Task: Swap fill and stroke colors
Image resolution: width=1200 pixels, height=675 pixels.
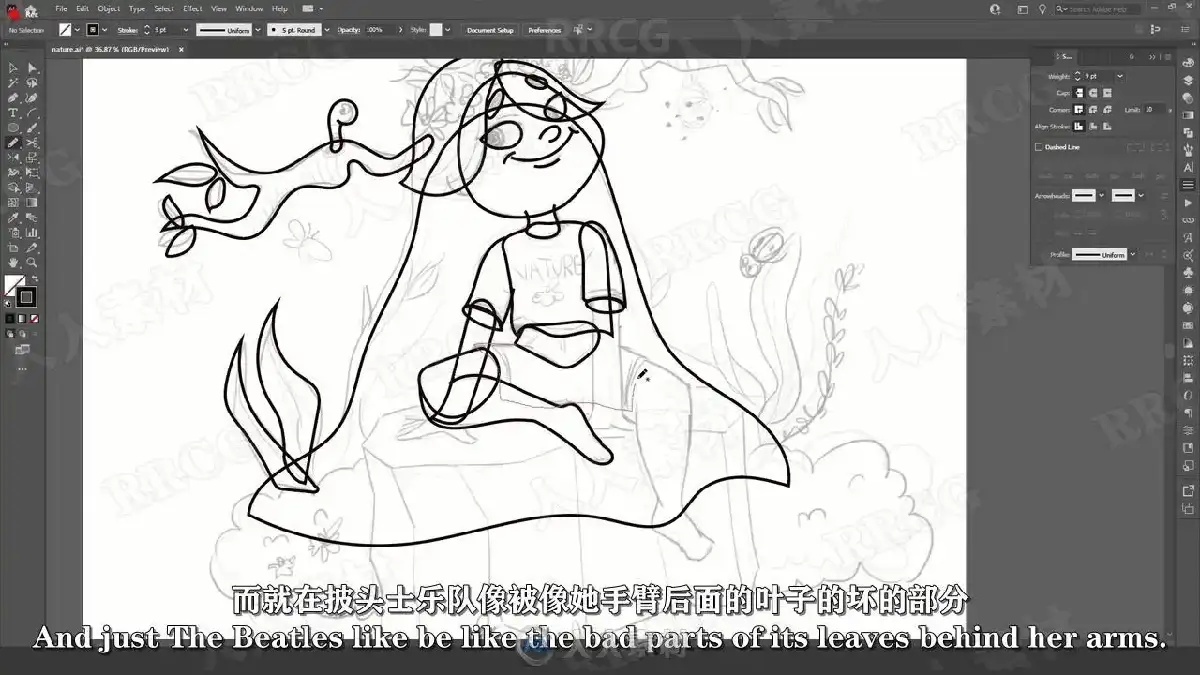Action: (34, 278)
